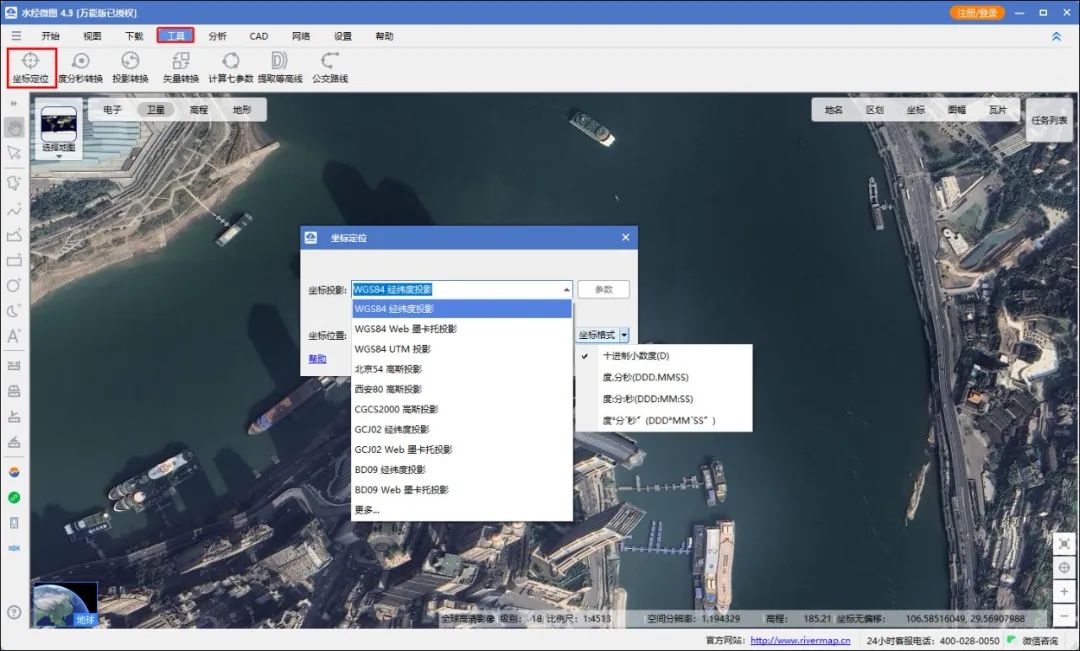The image size is (1080, 651).
Task: Switch to the 分析 menu tab
Action: click(218, 35)
